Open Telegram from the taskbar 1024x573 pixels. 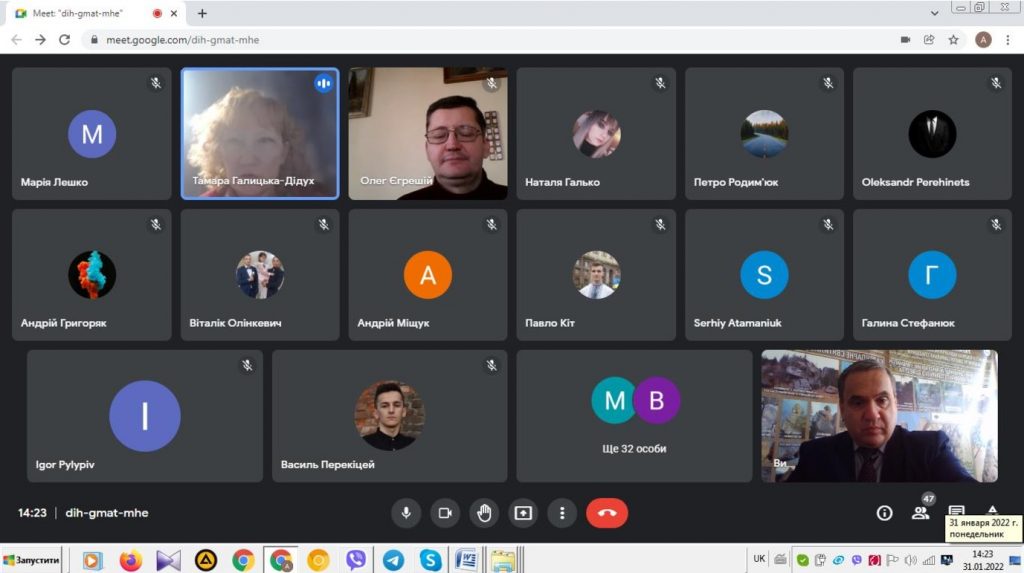click(x=394, y=560)
